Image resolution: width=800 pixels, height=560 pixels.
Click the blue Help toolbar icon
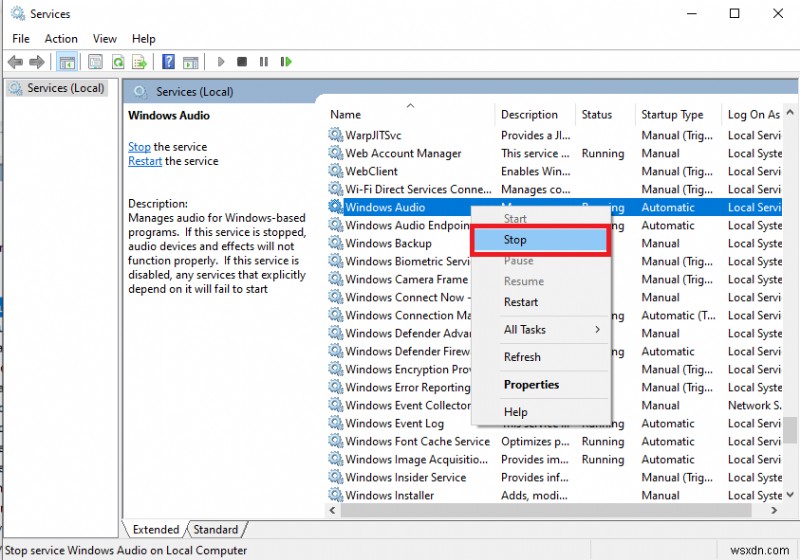[168, 62]
